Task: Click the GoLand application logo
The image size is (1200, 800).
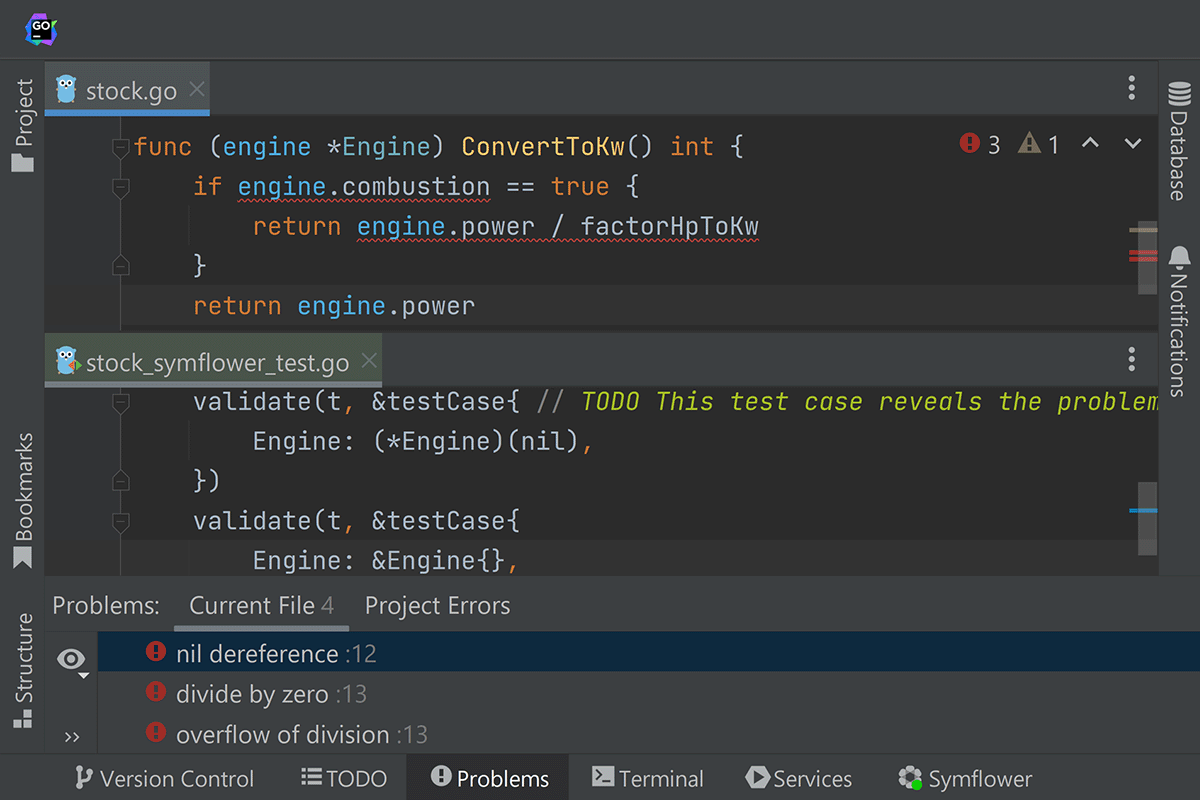Action: [x=40, y=29]
